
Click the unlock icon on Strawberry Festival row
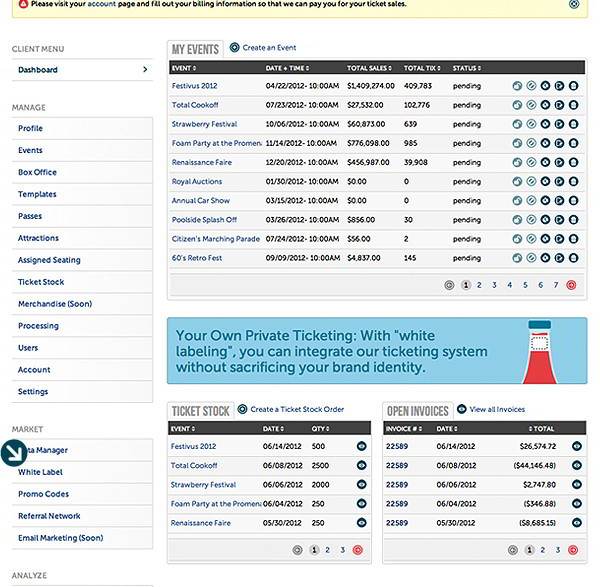pos(517,124)
